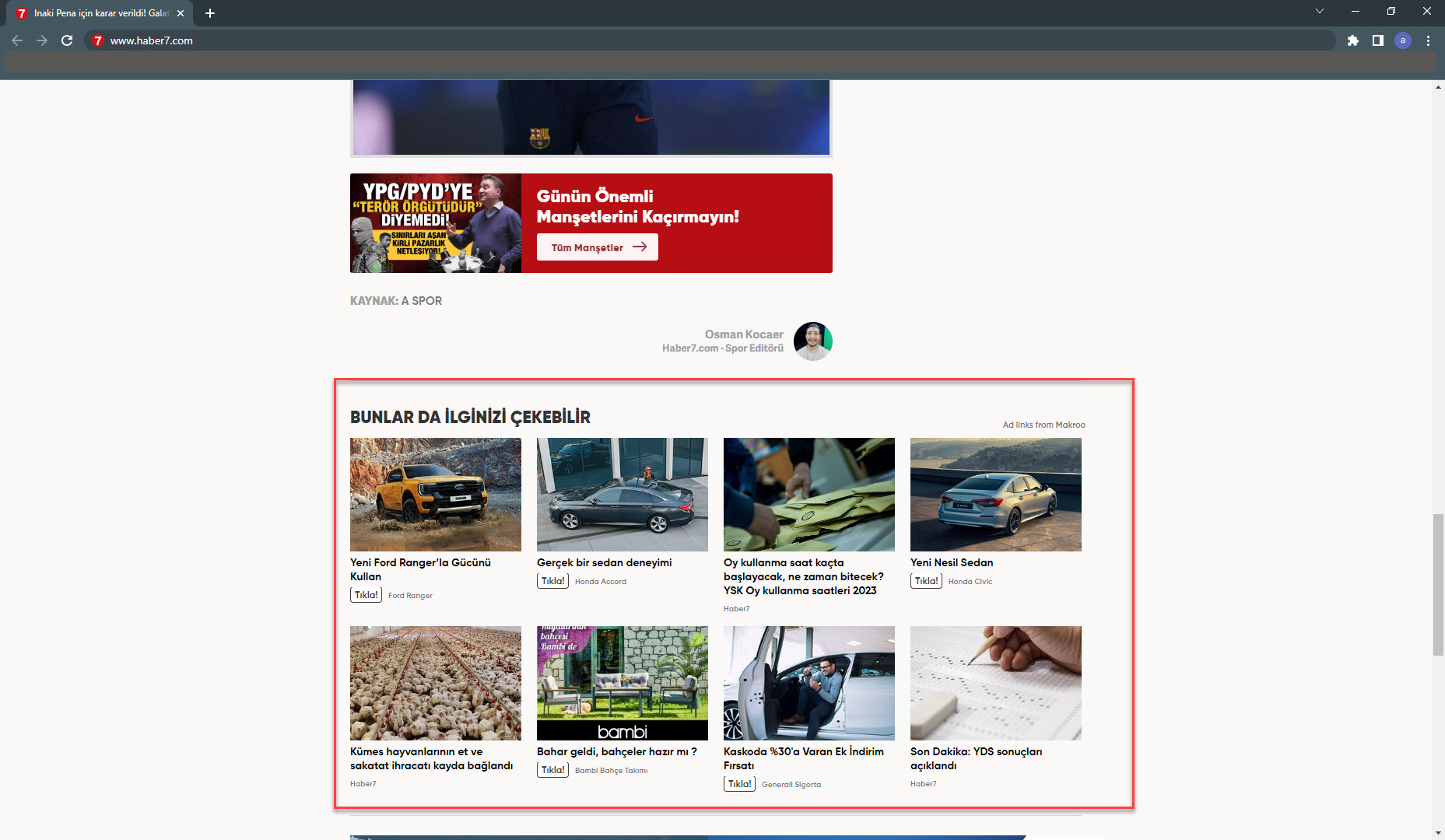
Task: Open the Kümes hayvanları ihracat article link
Action: click(x=431, y=758)
